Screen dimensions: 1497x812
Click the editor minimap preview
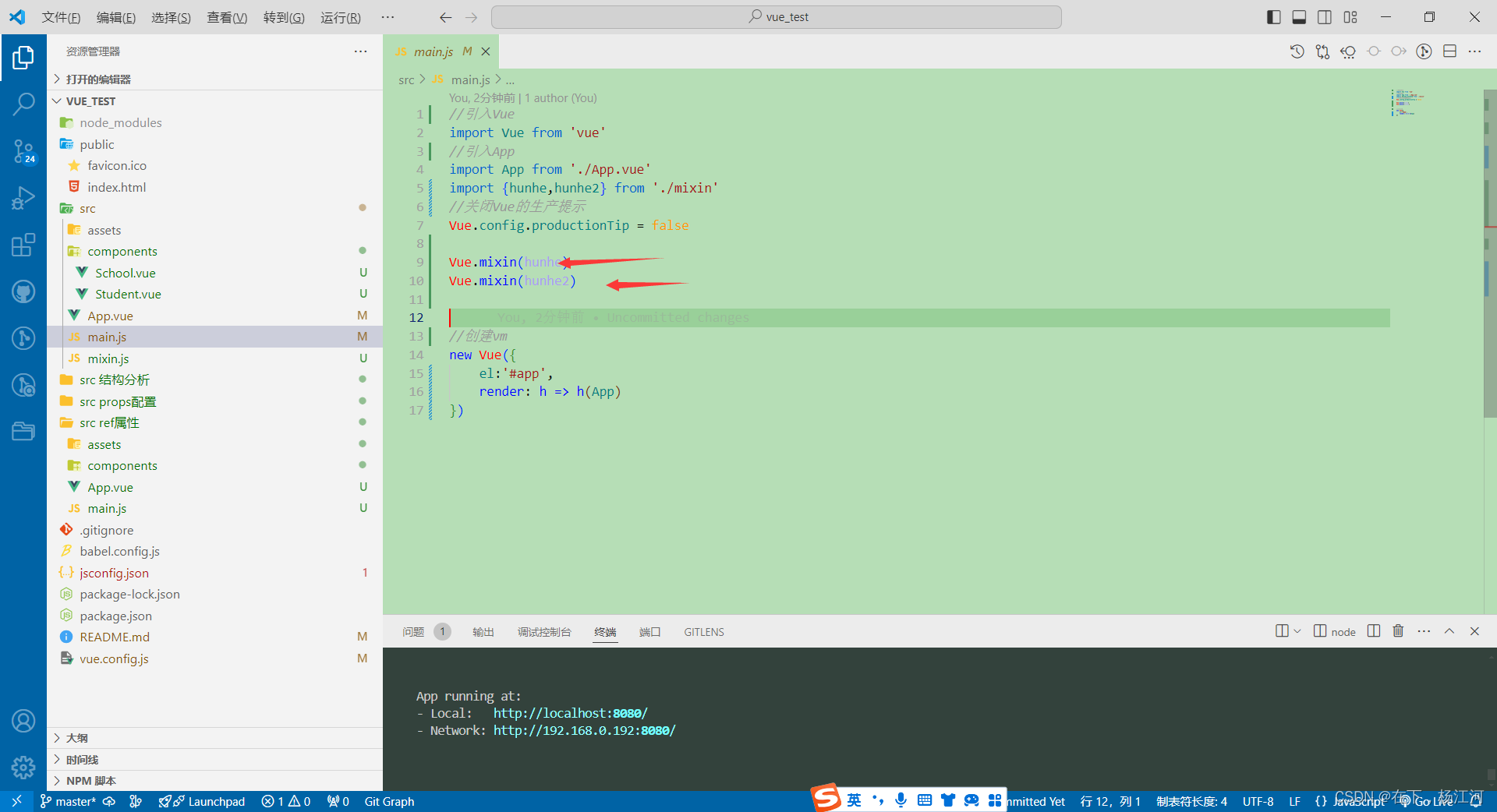coord(1407,102)
